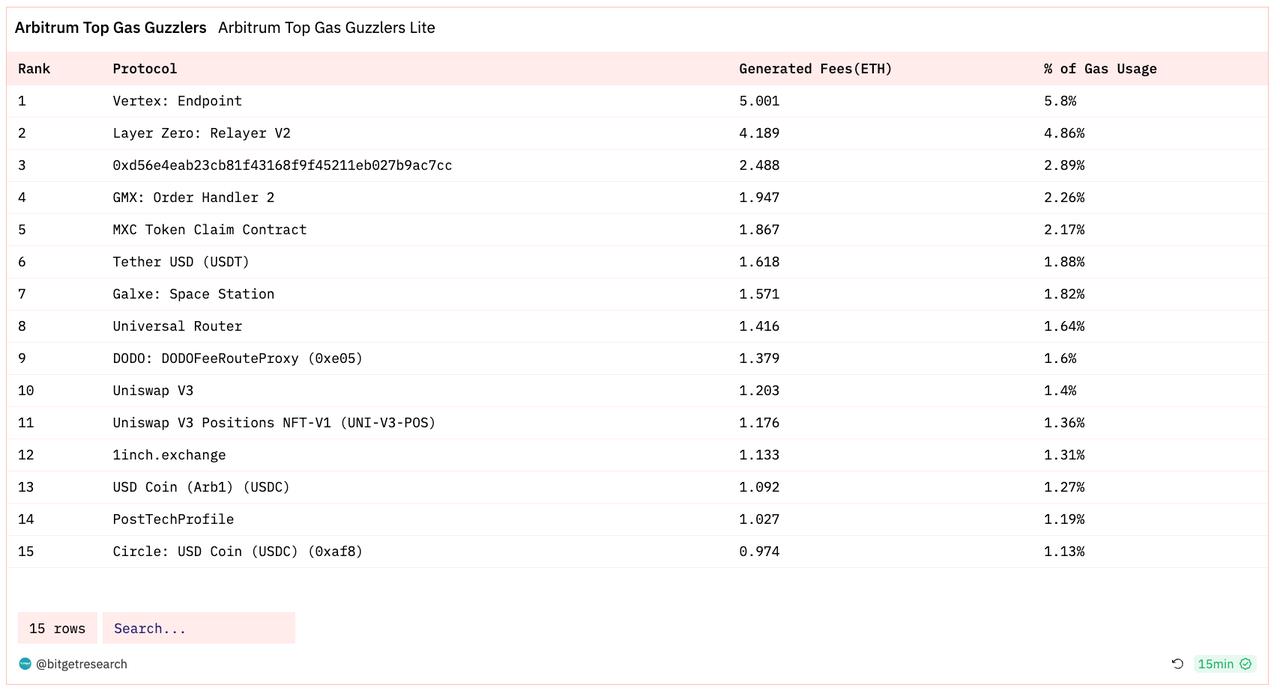This screenshot has height=693, width=1280.
Task: Select the 0xd56e4eab23cb81f43168f9f45211eb027b9ac7cc address cell
Action: click(x=282, y=165)
